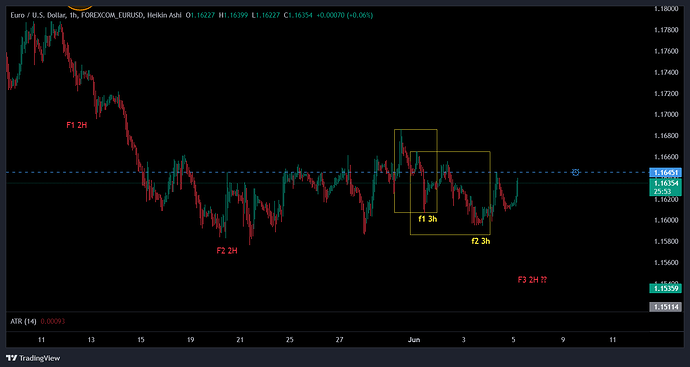Click the blue 1.16451 price label
690x367 pixels.
click(x=665, y=172)
